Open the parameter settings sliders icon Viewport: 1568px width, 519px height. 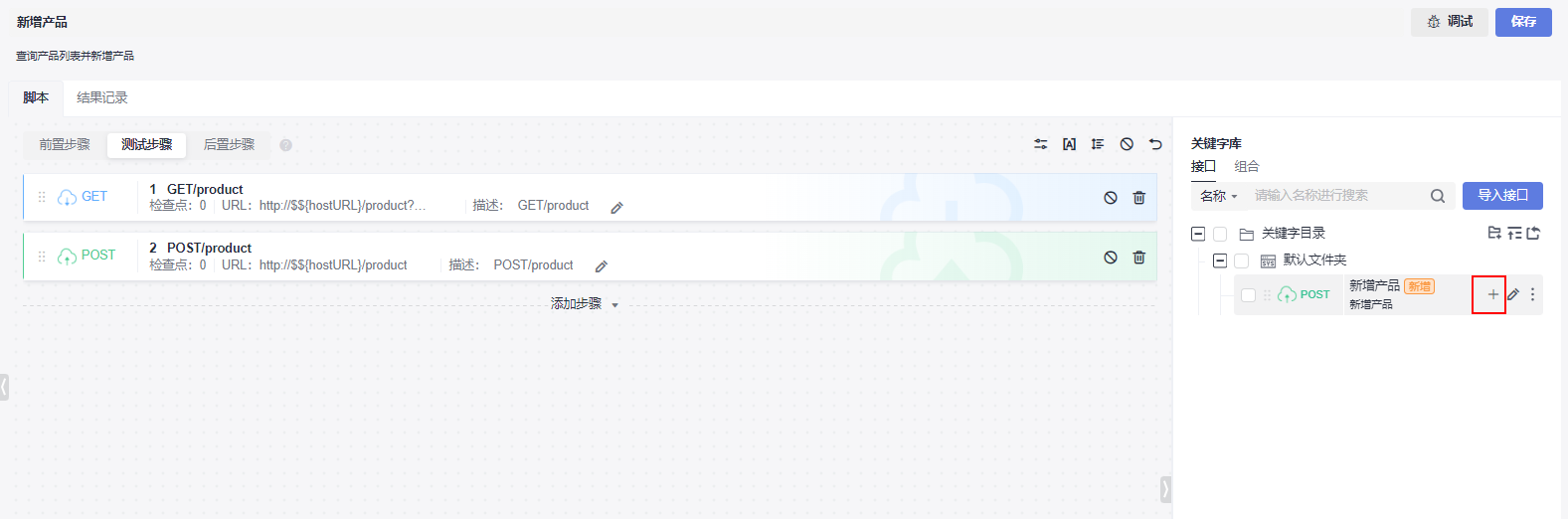pyautogui.click(x=1040, y=144)
